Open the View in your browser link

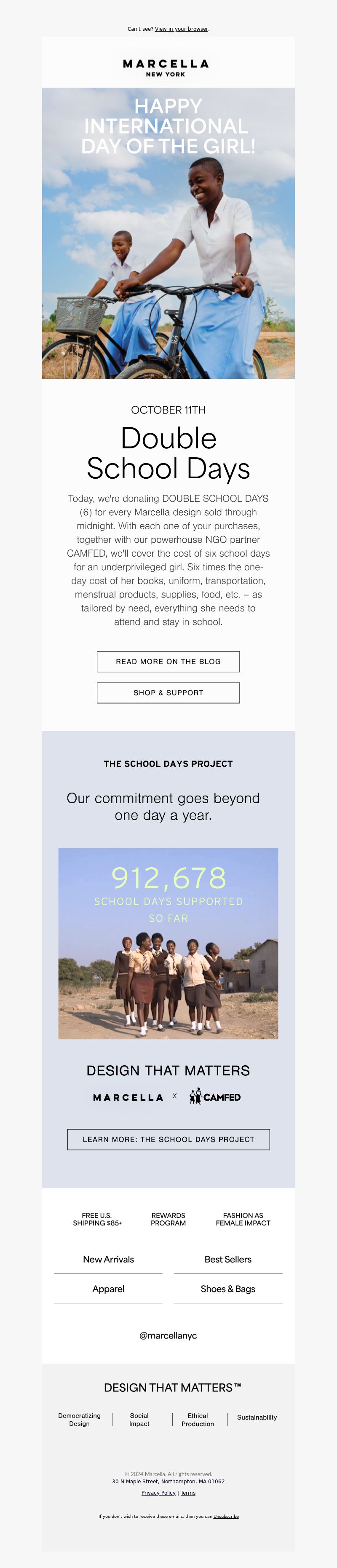point(181,29)
